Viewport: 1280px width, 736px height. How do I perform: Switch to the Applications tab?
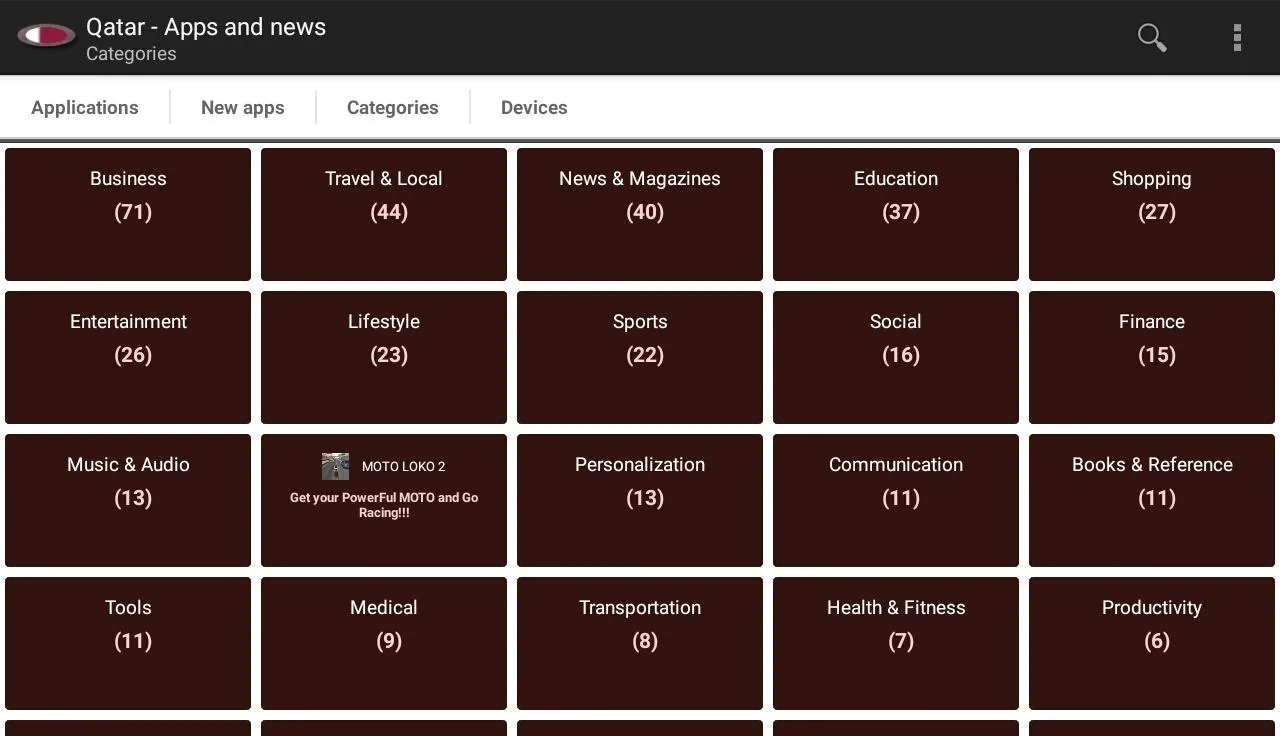point(85,107)
